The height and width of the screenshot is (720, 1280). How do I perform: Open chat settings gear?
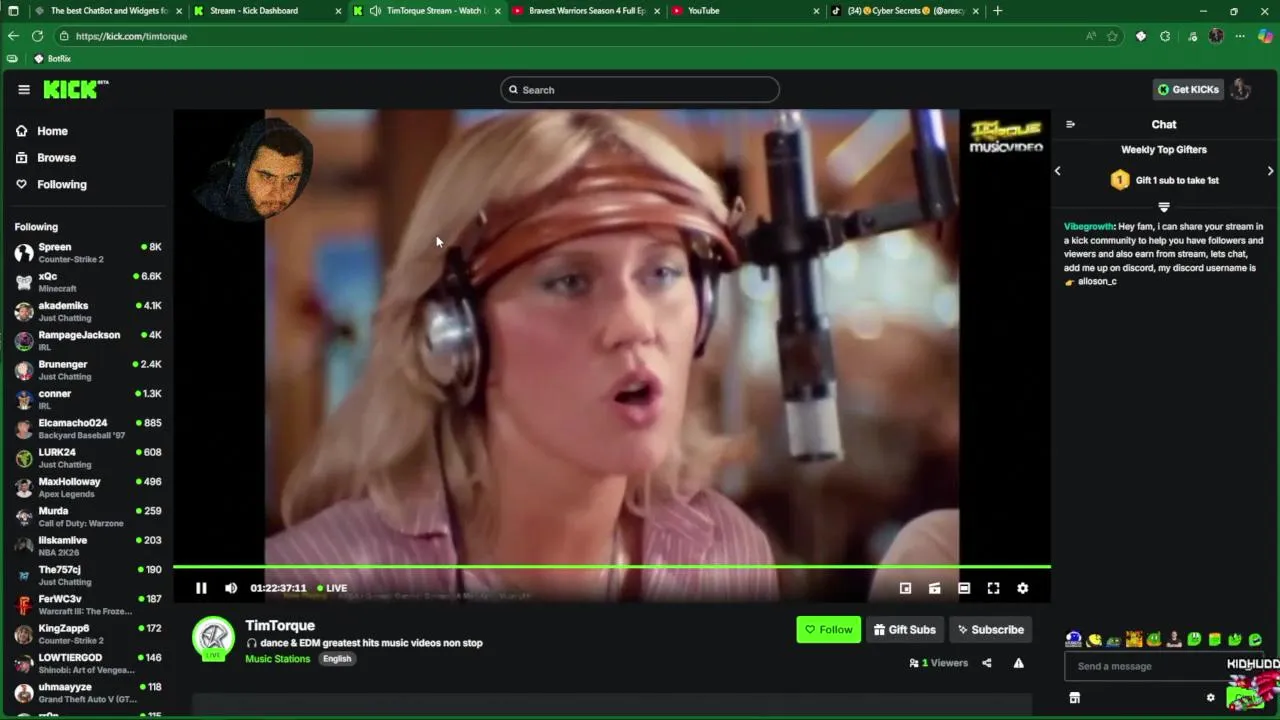(1210, 698)
